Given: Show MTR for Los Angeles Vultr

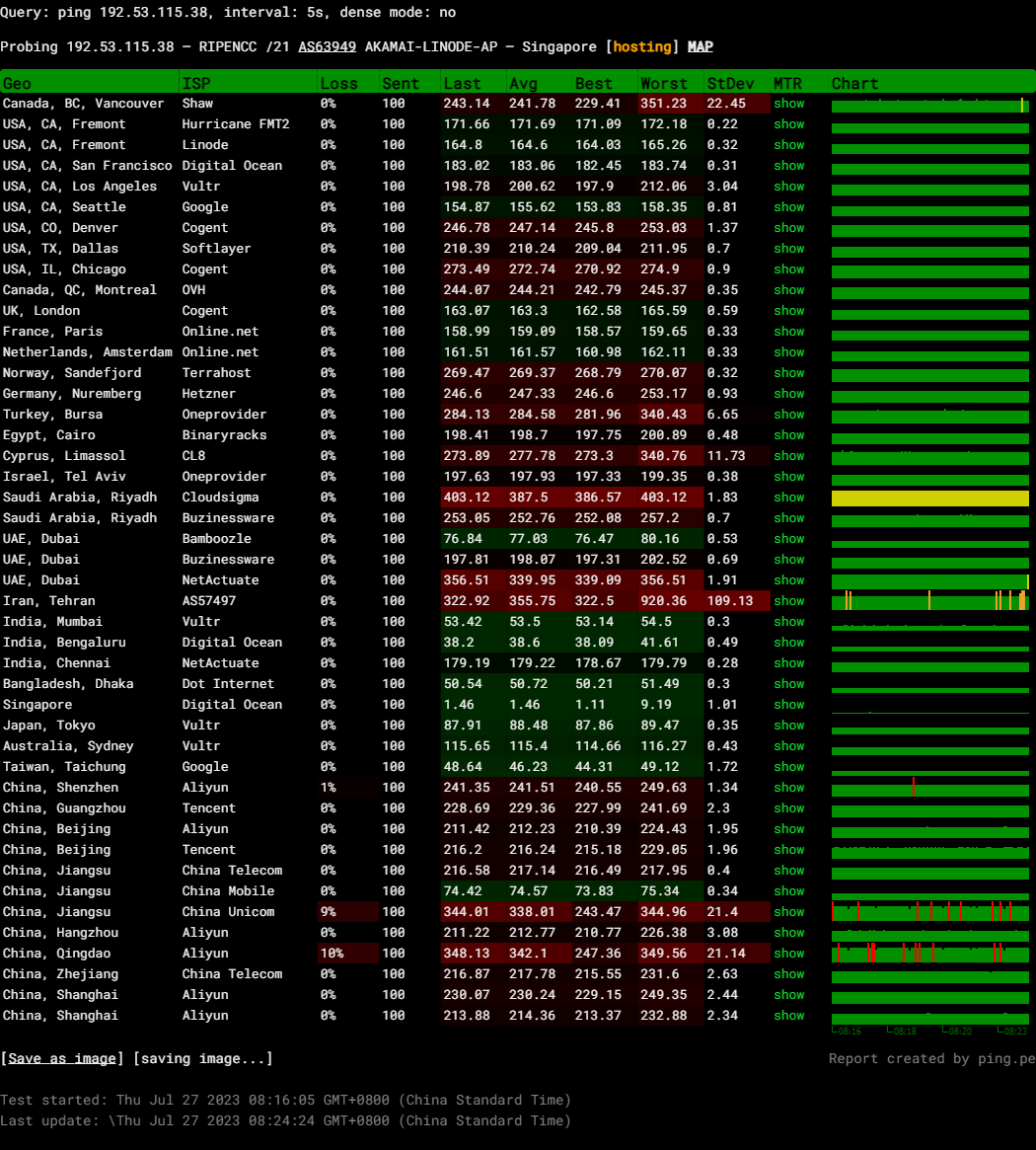Looking at the screenshot, I should click(x=789, y=187).
